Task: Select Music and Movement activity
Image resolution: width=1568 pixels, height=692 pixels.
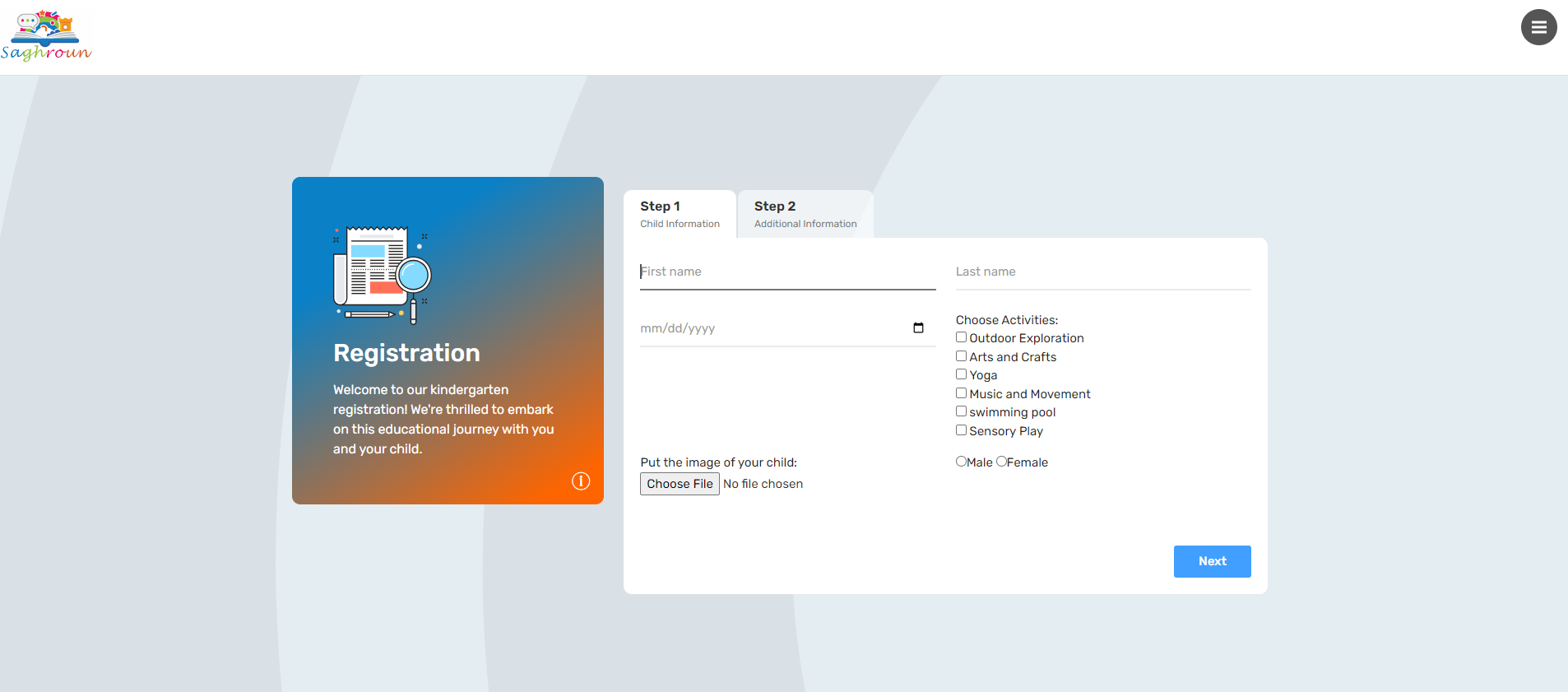Action: 961,393
